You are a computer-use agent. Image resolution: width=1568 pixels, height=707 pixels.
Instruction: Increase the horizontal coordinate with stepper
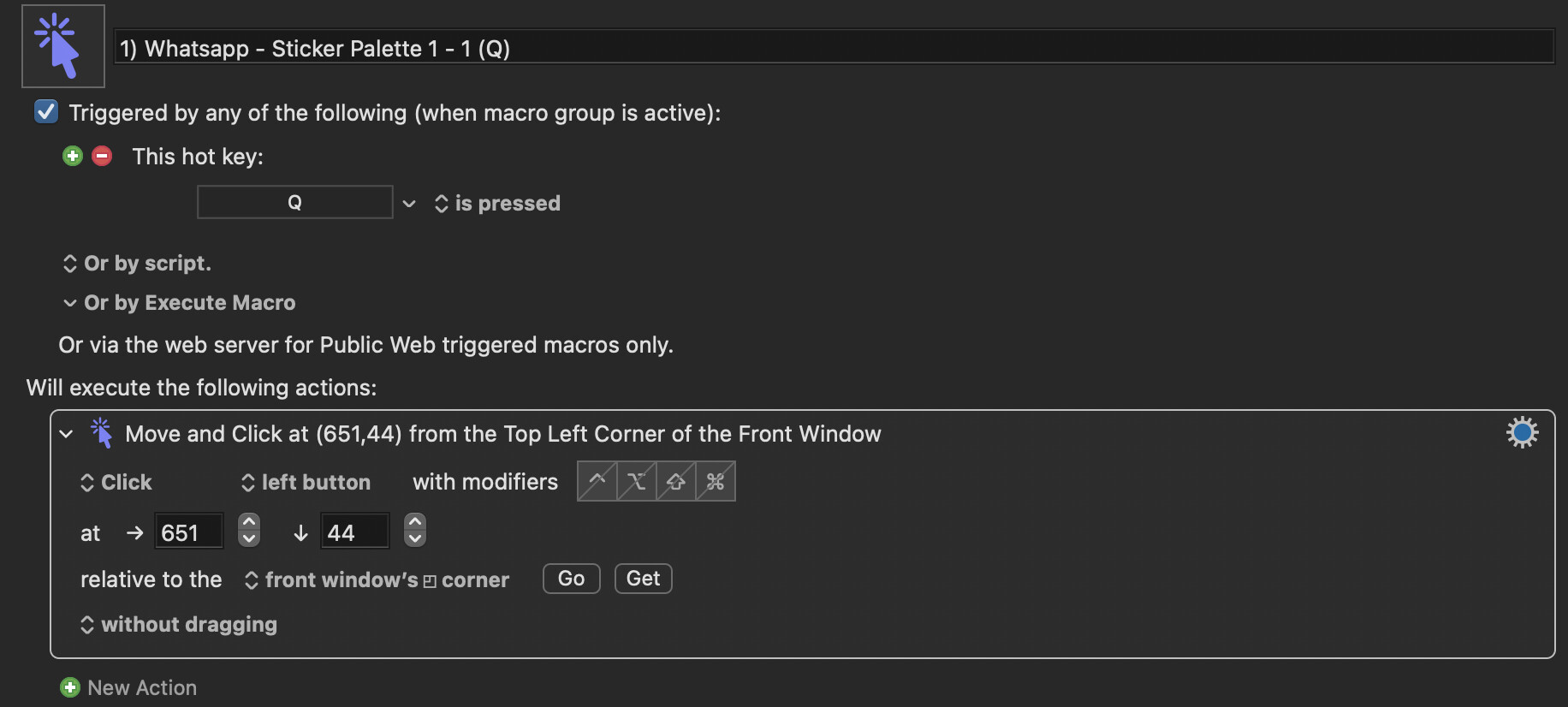(x=249, y=522)
